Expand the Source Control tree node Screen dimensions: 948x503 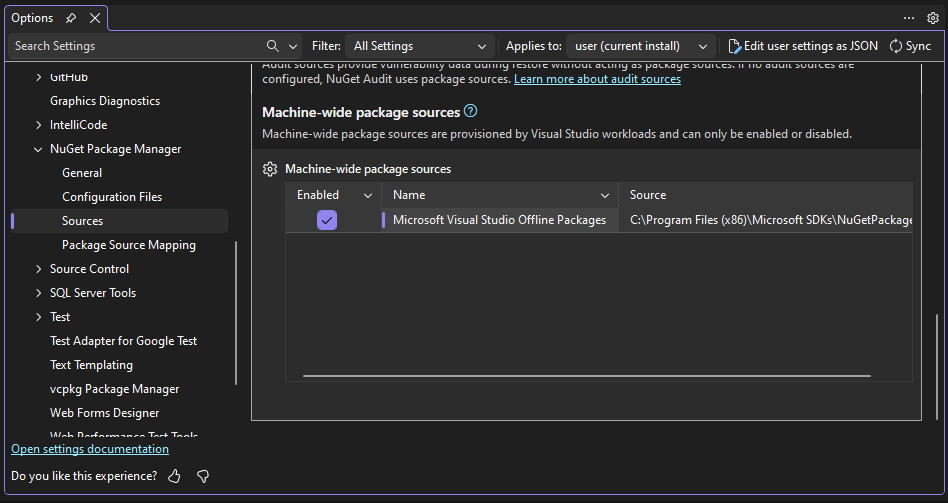tap(39, 269)
